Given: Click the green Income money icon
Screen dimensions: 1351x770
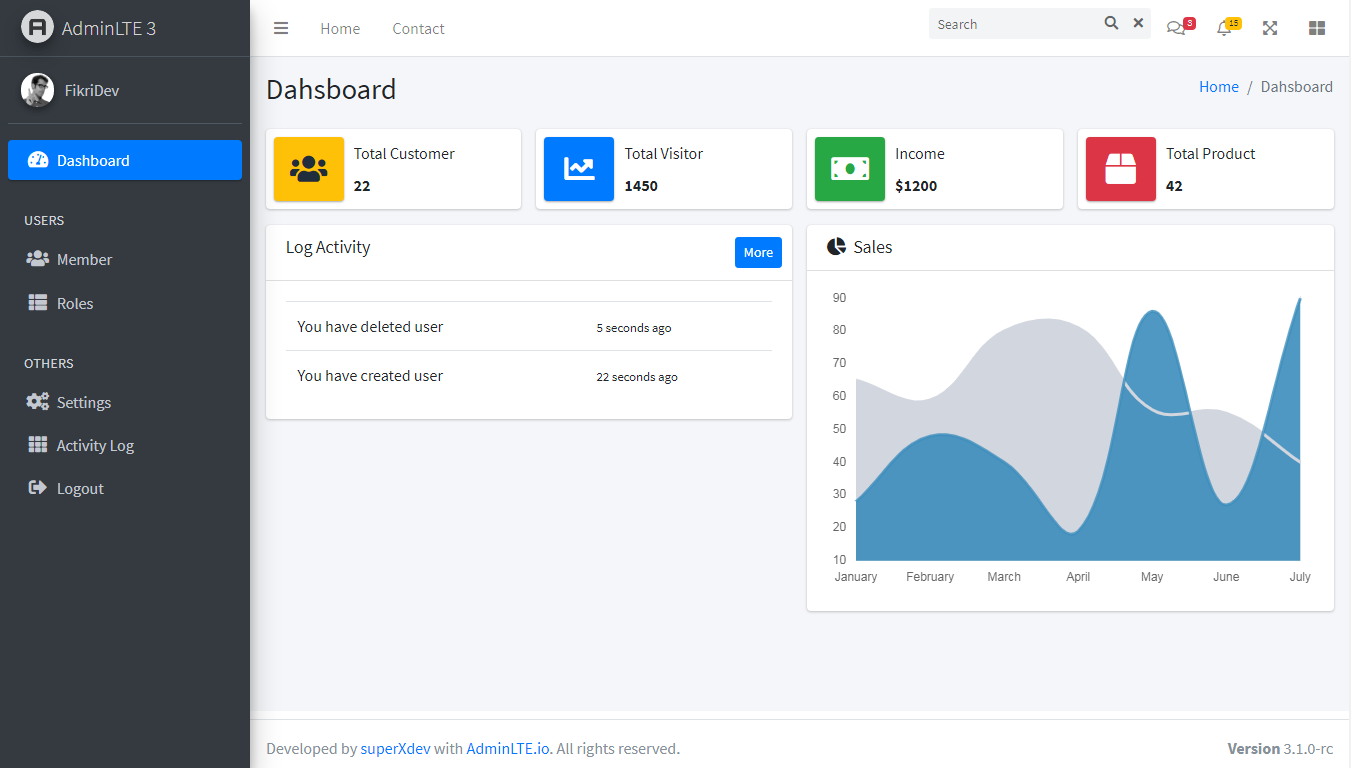Looking at the screenshot, I should point(850,169).
